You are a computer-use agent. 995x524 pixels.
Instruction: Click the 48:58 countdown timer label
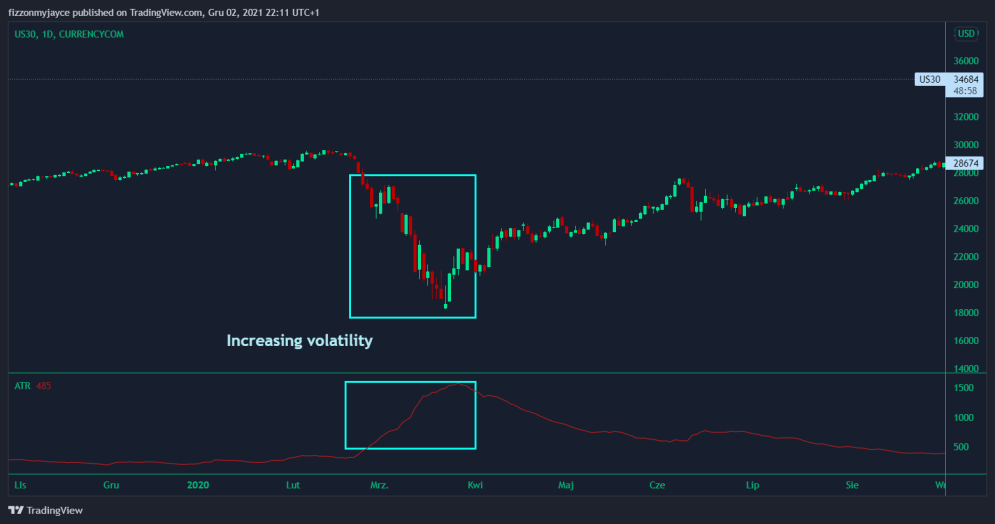[965, 91]
